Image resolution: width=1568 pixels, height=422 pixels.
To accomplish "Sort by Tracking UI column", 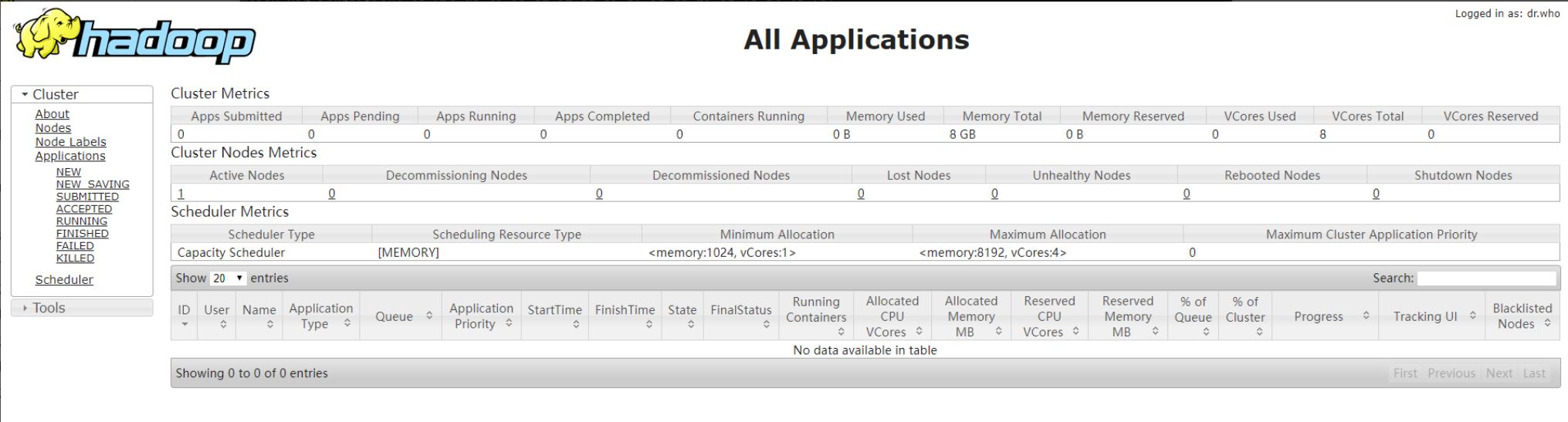I will [x=1434, y=316].
